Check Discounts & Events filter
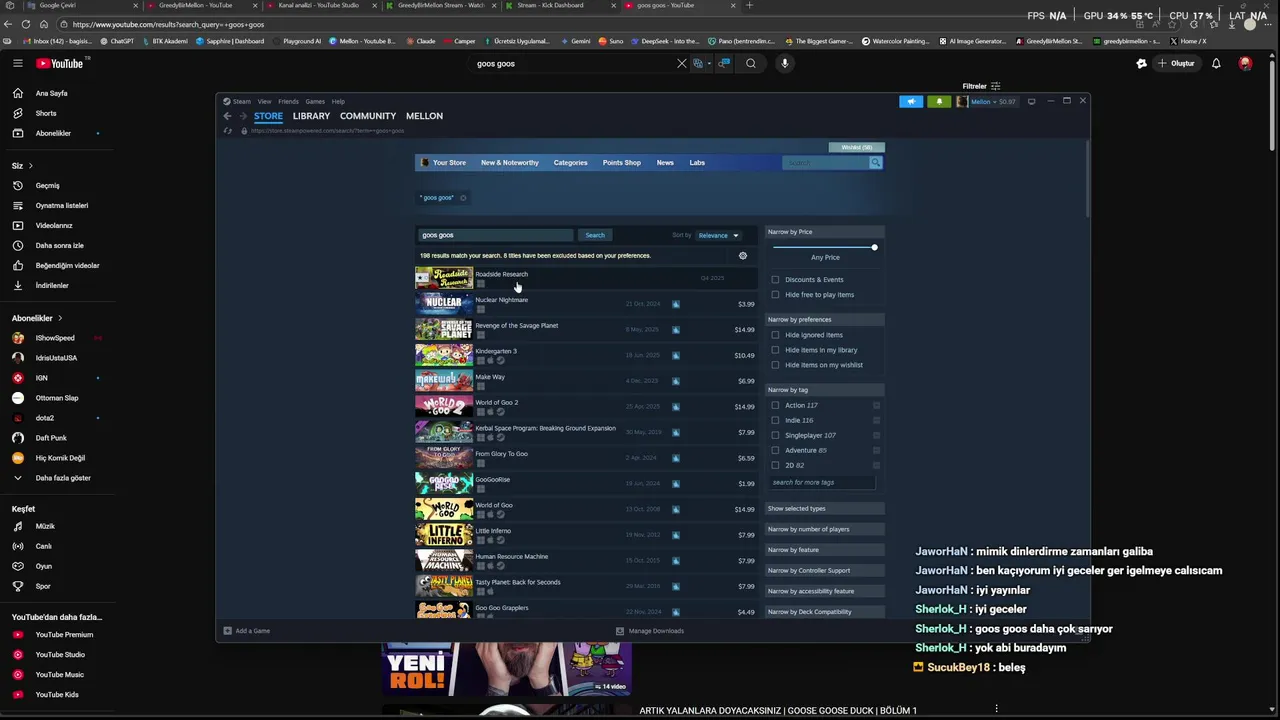The image size is (1280, 720). (775, 280)
